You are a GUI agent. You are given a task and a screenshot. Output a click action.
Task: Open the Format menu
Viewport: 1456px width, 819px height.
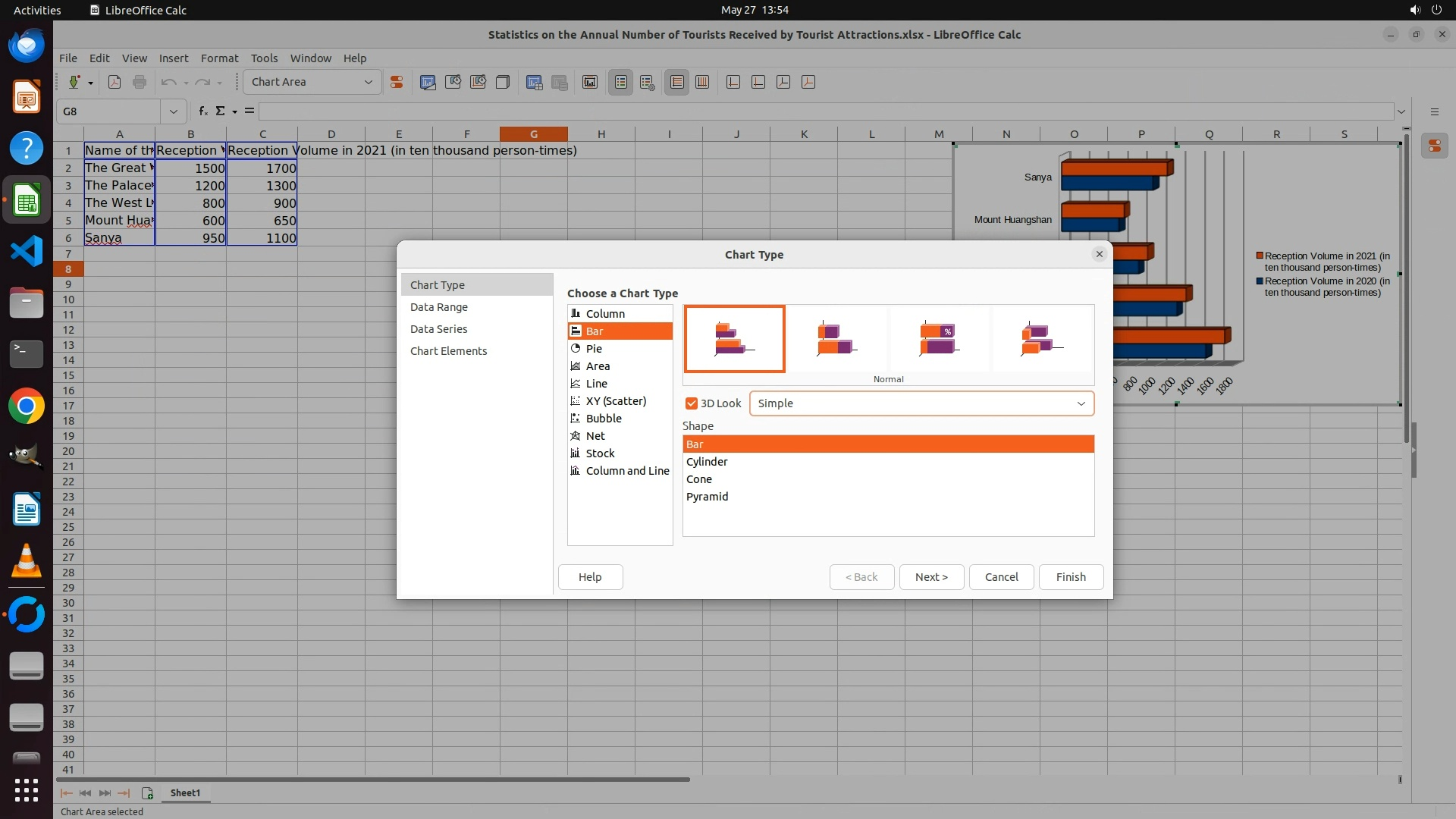(219, 58)
